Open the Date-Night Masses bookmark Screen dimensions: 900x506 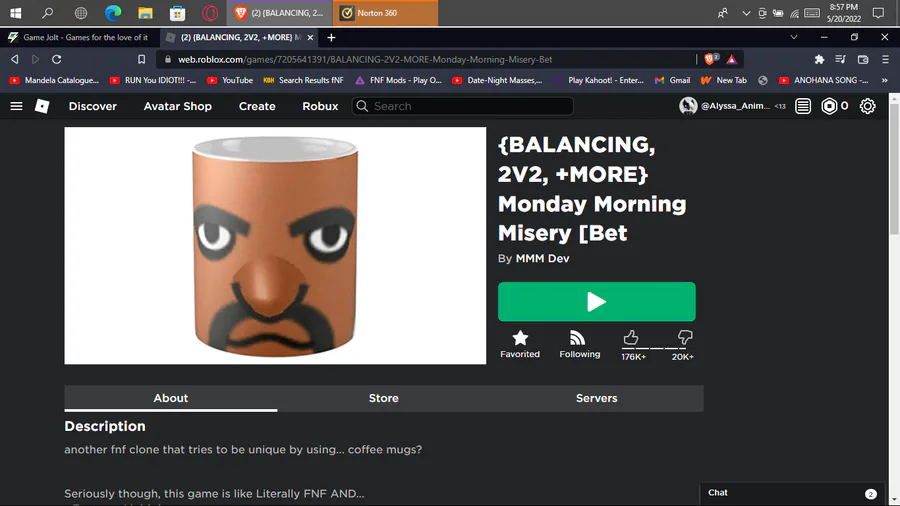click(x=497, y=80)
